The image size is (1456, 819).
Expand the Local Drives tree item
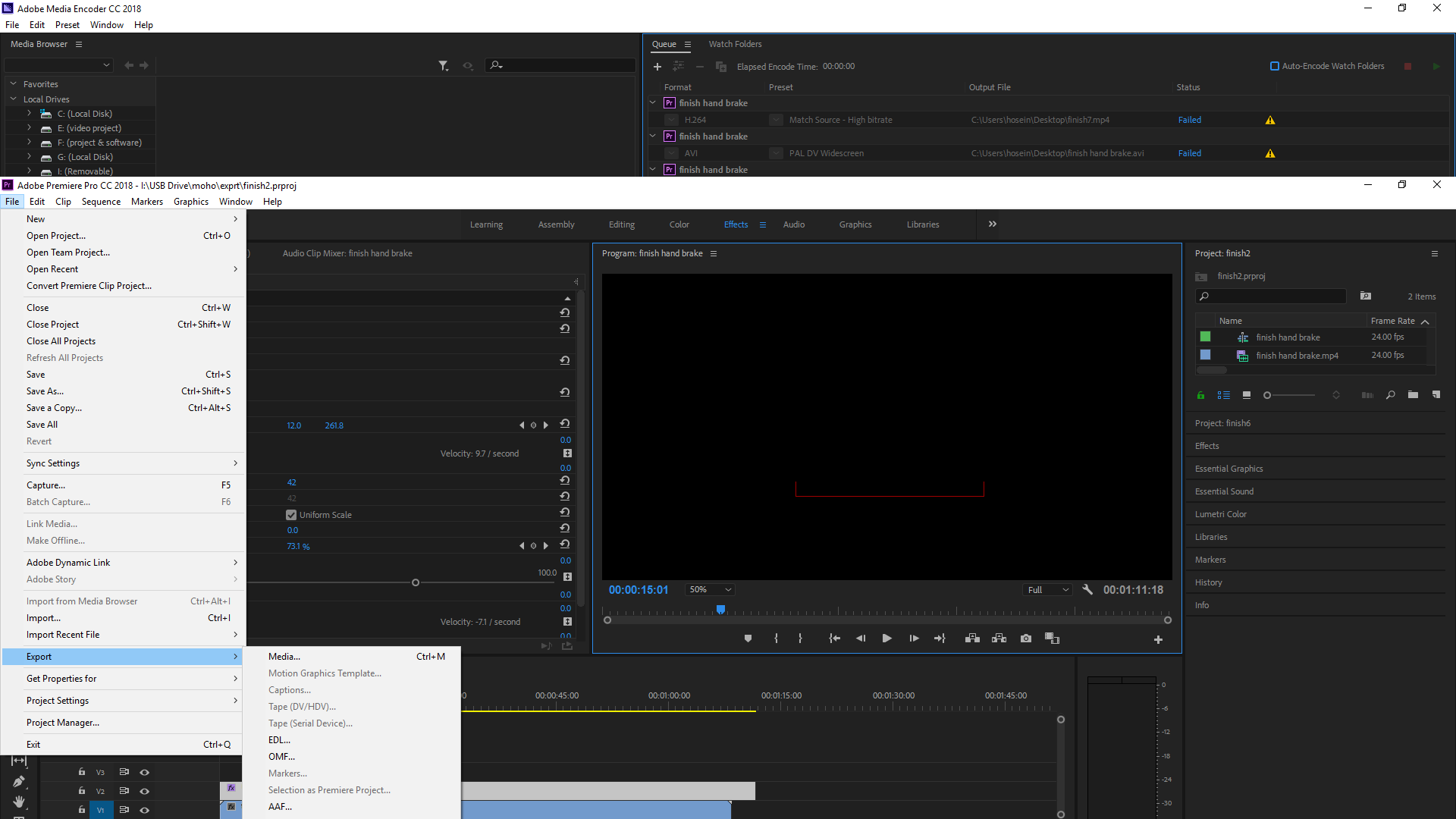click(14, 98)
